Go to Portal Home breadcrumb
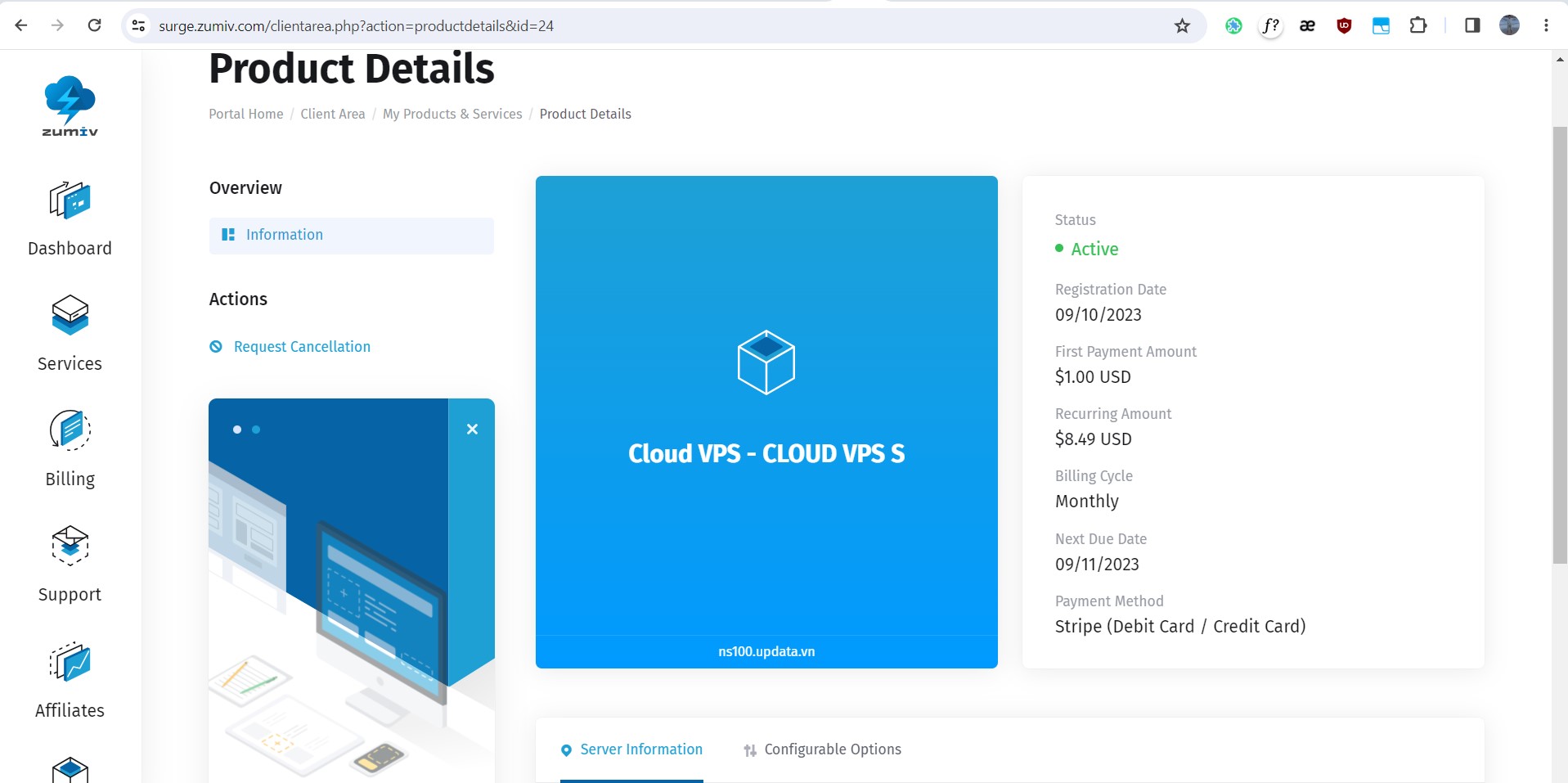Screen dimensions: 1568x783 [x=246, y=114]
